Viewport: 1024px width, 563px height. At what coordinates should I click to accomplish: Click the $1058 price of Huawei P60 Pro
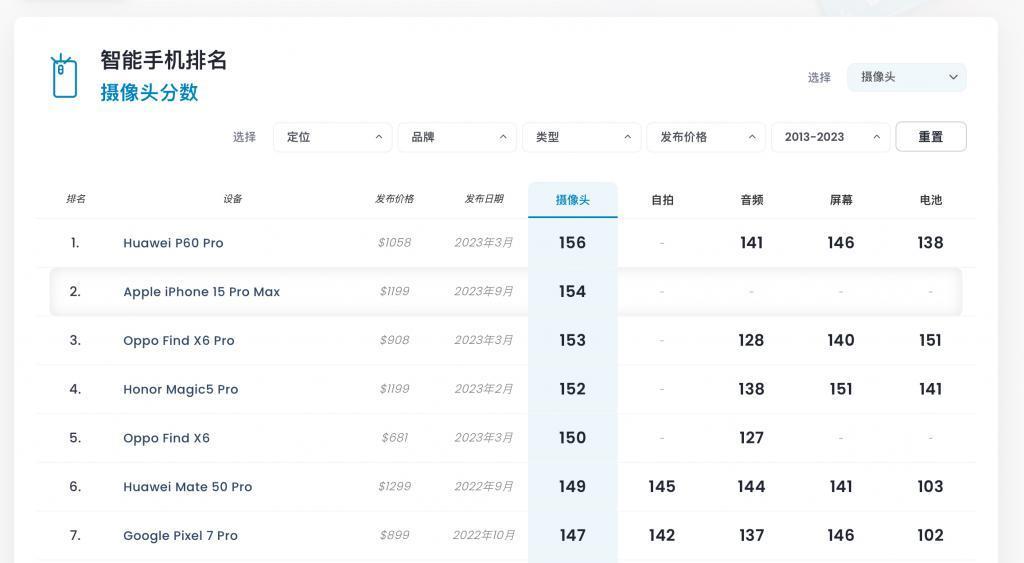394,242
